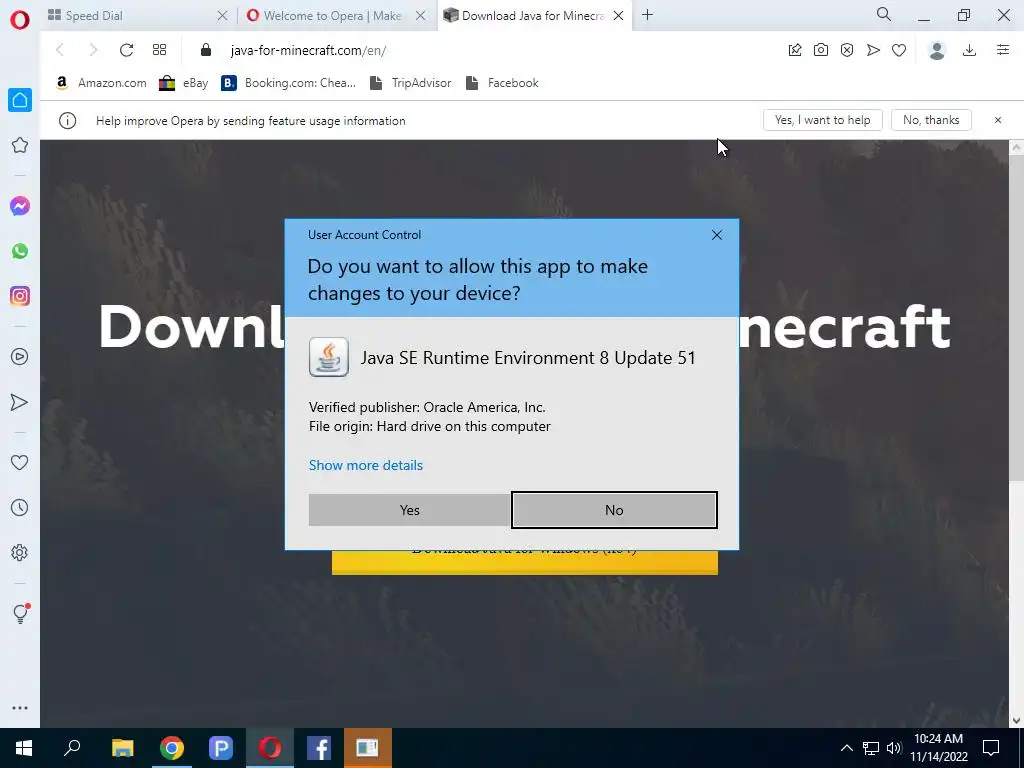Click the padlock site security icon

pyautogui.click(x=206, y=50)
